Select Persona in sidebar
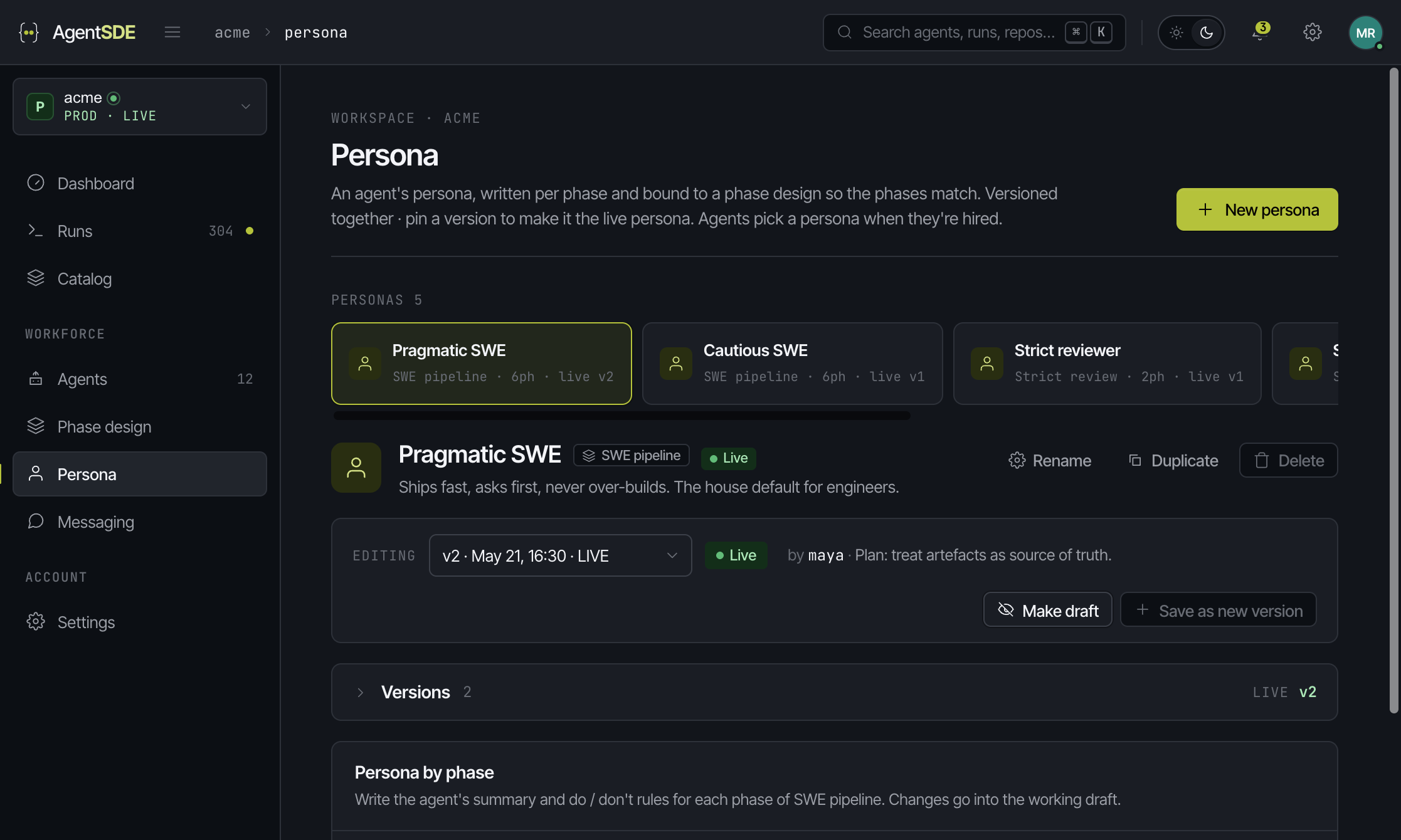This screenshot has height=840, width=1401. click(140, 474)
